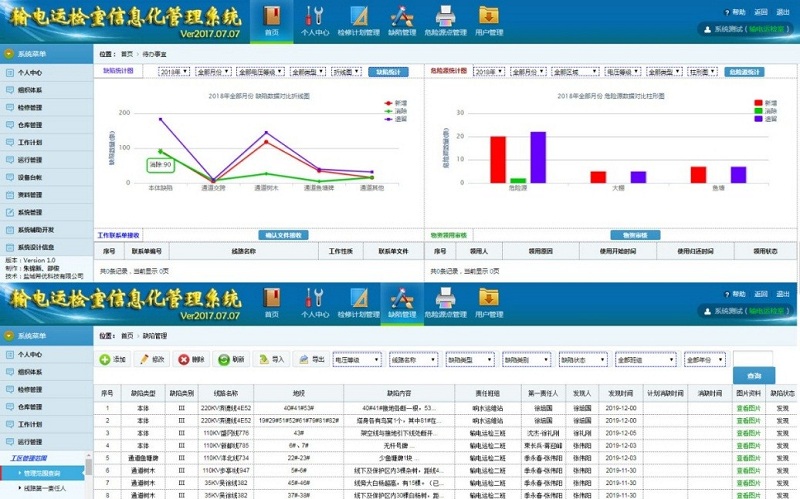Expand the 缺陷状态 filter dropdown

581,359
